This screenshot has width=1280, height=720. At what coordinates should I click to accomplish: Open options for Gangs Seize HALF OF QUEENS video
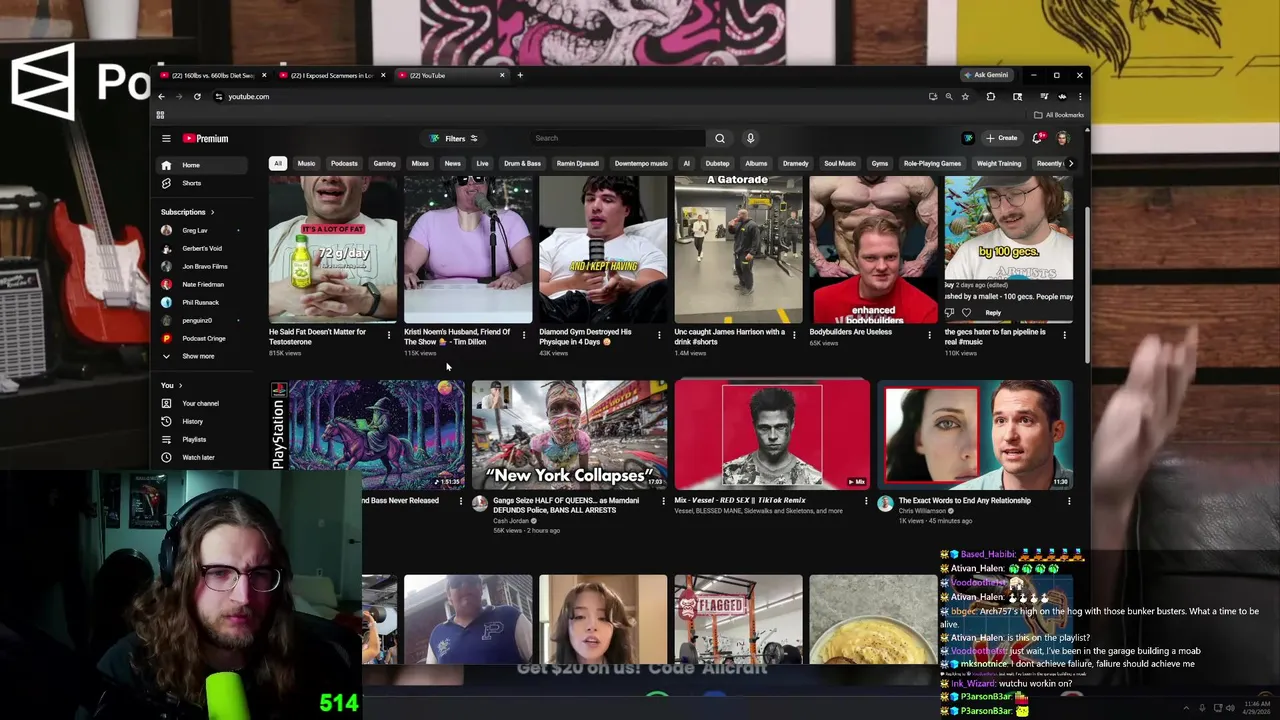coord(663,501)
